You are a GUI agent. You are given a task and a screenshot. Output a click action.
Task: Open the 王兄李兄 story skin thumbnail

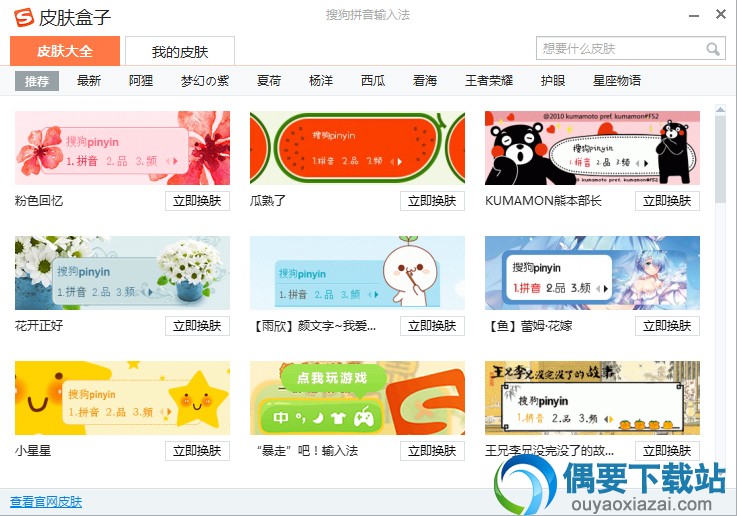tap(592, 398)
